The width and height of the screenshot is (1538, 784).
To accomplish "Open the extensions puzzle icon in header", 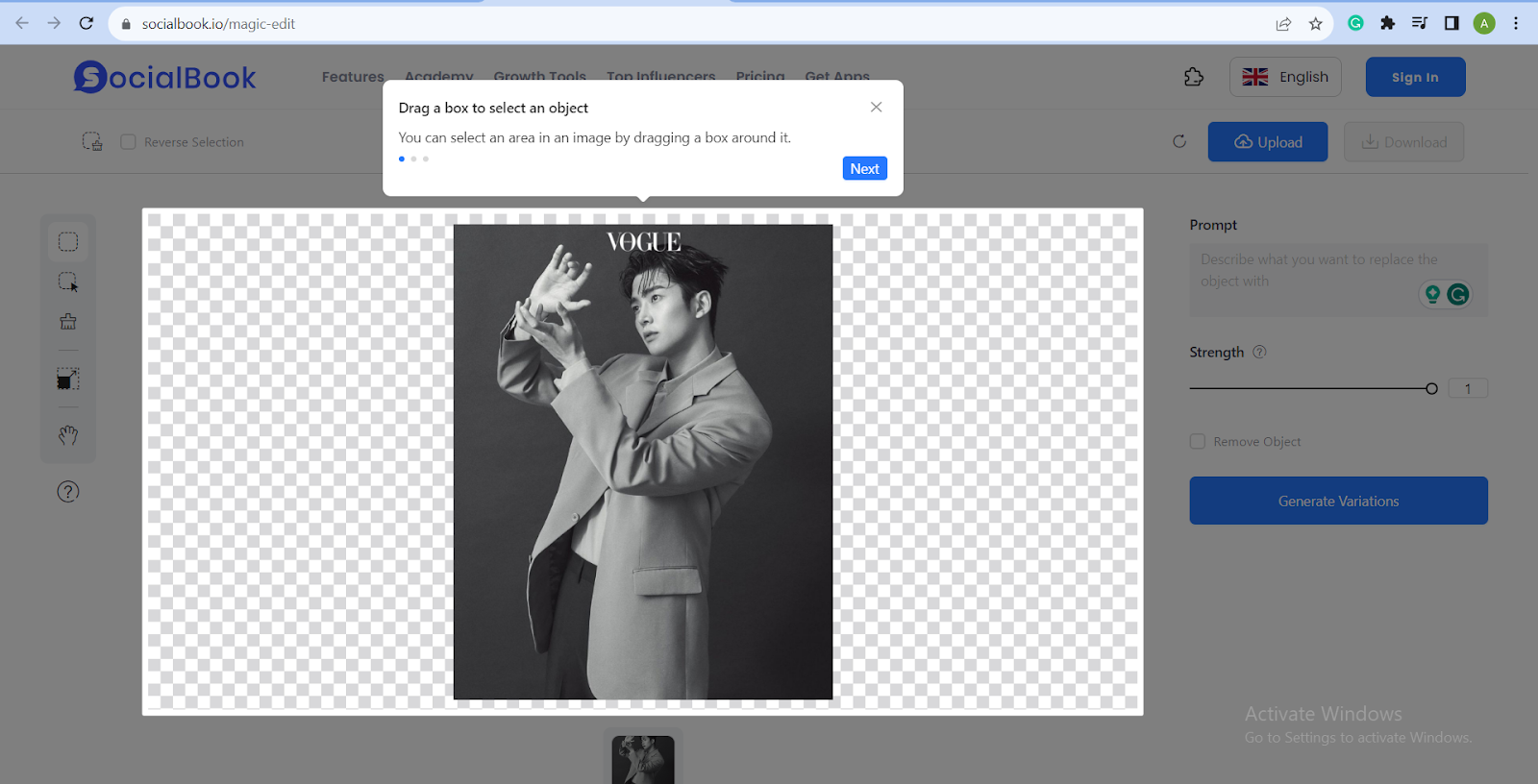I will coord(1194,77).
